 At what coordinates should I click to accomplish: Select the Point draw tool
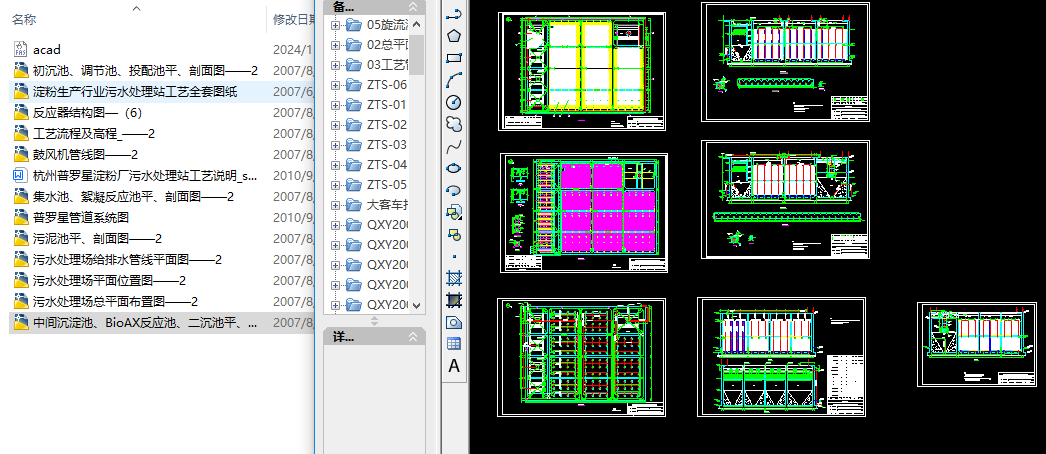[x=454, y=256]
